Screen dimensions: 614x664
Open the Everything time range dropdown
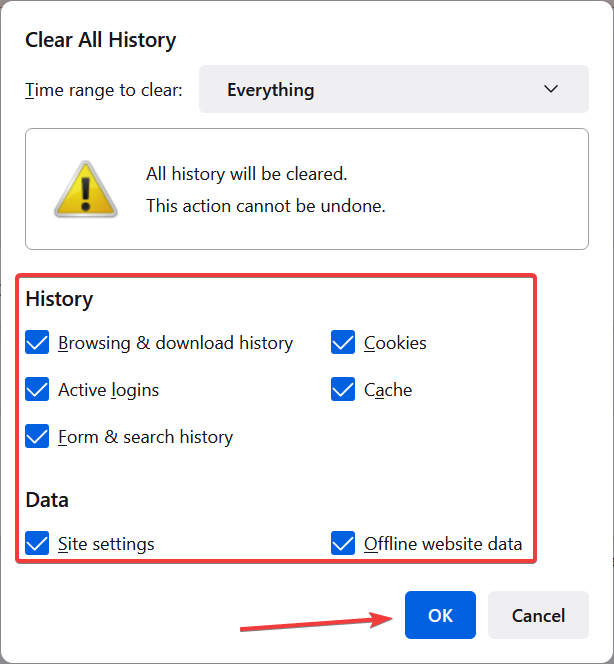[x=393, y=89]
